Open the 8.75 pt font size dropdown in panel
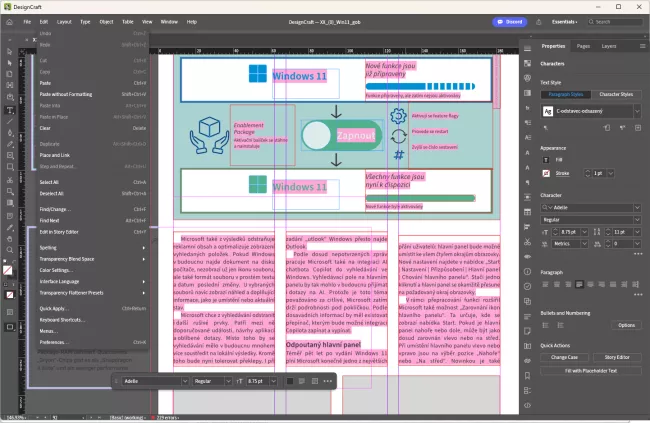This screenshot has height=423, width=650. click(x=584, y=232)
